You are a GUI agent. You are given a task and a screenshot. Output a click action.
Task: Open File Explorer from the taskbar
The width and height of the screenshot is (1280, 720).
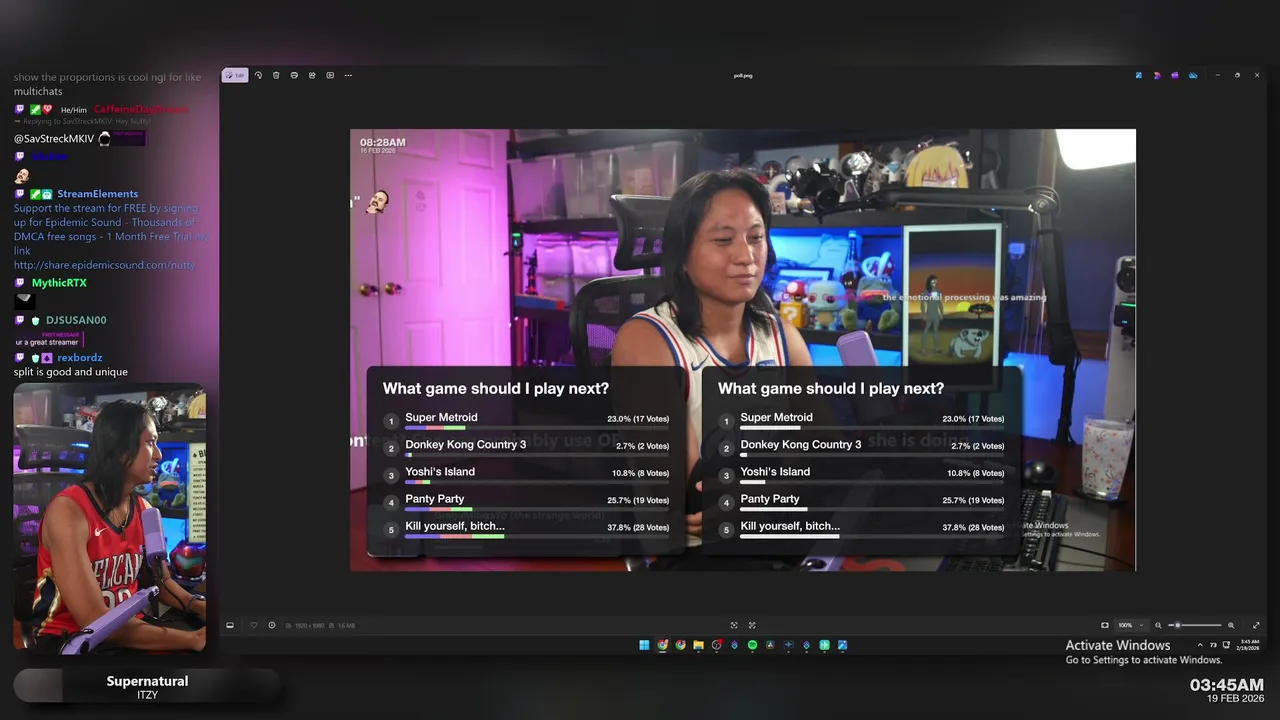pos(698,645)
